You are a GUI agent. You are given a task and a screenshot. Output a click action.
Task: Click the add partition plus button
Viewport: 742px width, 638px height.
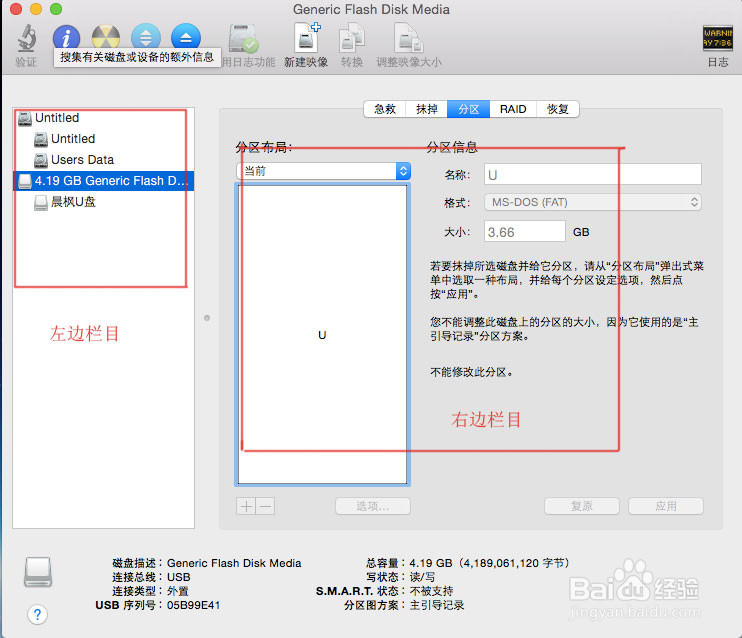point(246,506)
